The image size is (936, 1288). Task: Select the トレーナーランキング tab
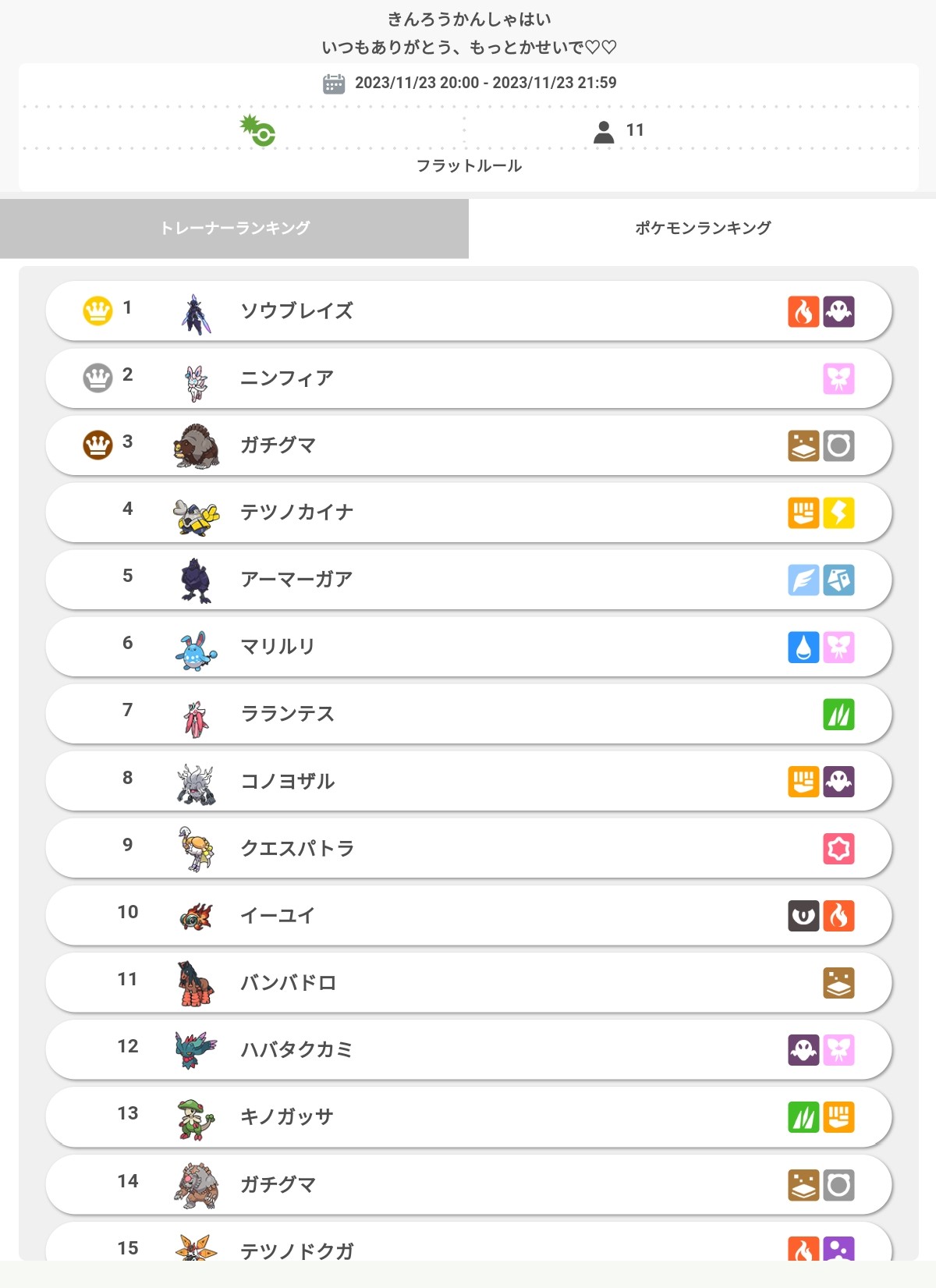[x=234, y=228]
